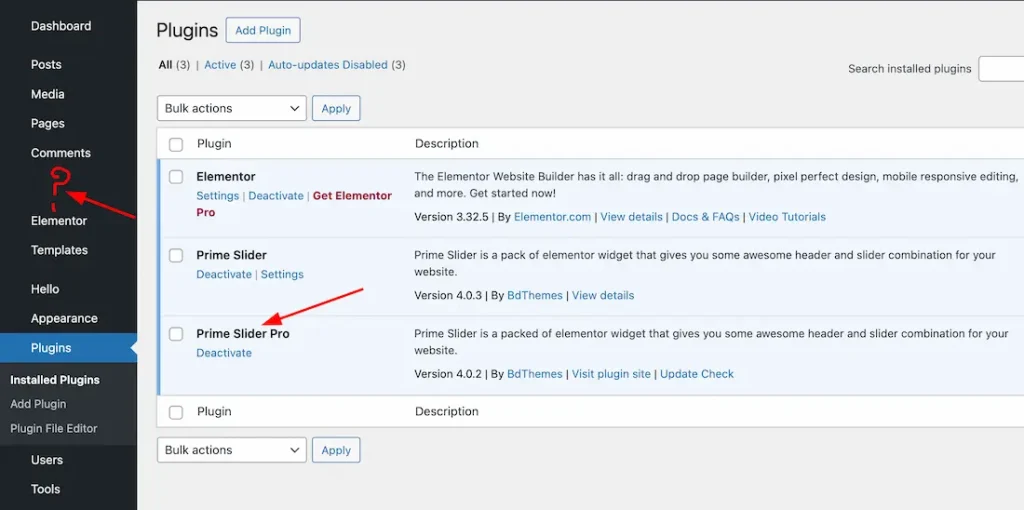Viewport: 1024px width, 510px height.
Task: Open Prime Slider Settings link
Action: 282,274
